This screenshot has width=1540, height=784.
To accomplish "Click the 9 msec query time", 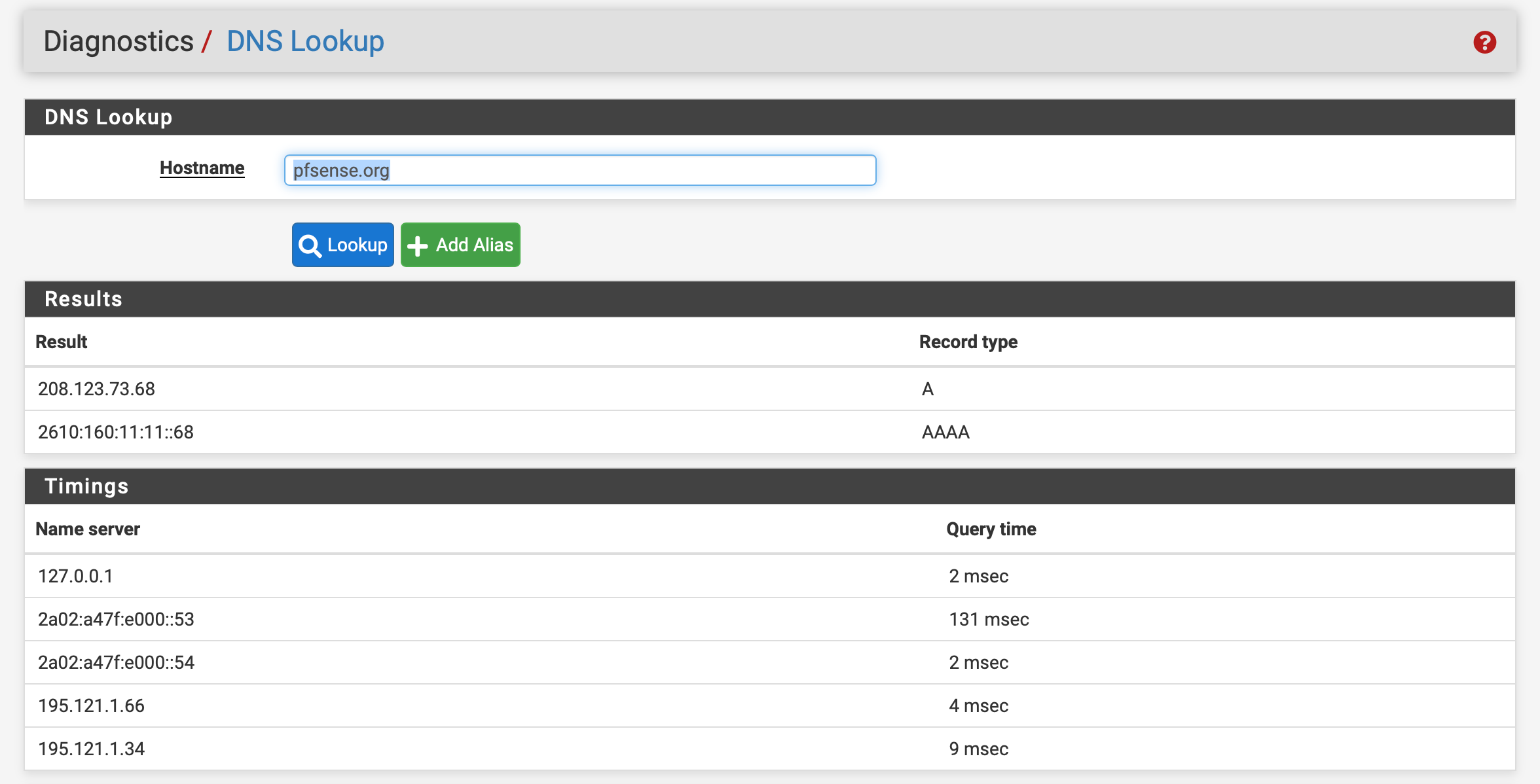I will [x=978, y=749].
